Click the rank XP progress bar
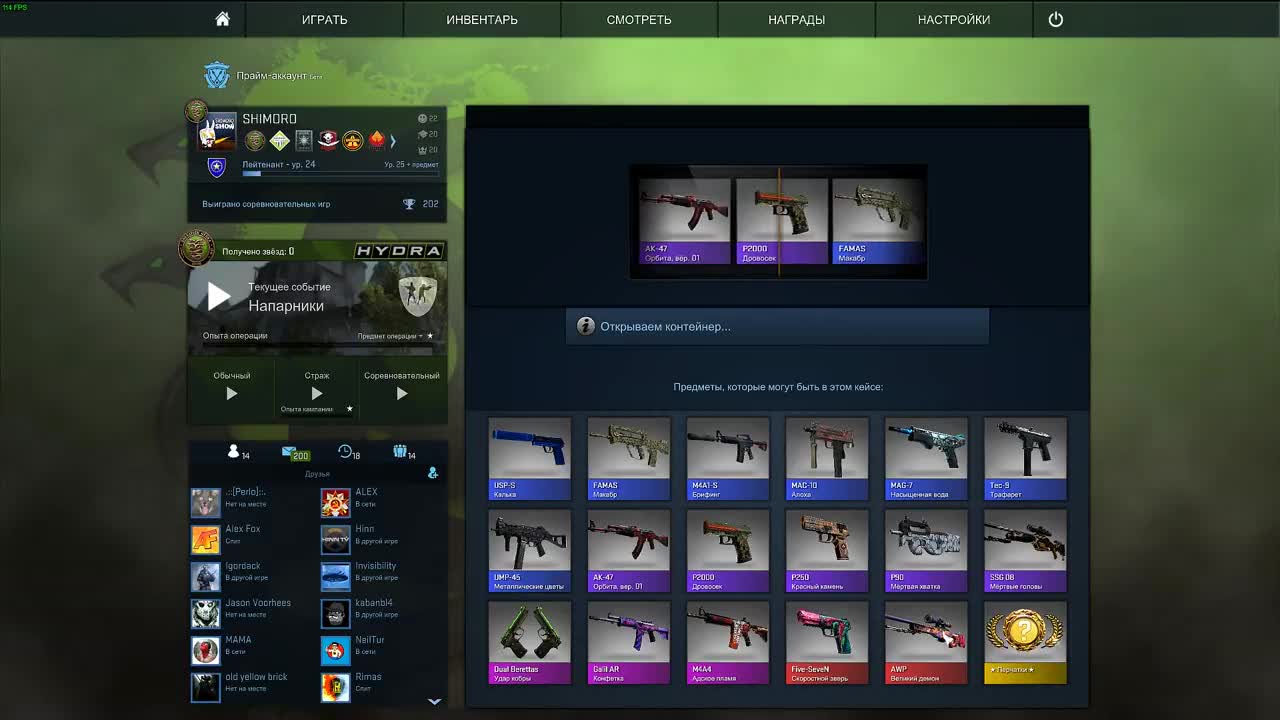The width and height of the screenshot is (1280, 720). pos(340,174)
